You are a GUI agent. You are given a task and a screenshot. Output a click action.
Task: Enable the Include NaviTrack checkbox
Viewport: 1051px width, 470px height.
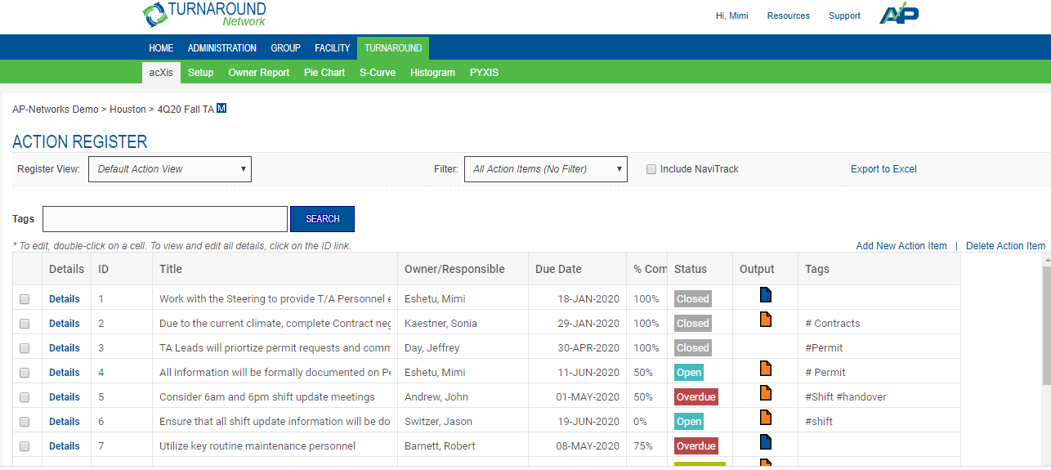pyautogui.click(x=651, y=169)
